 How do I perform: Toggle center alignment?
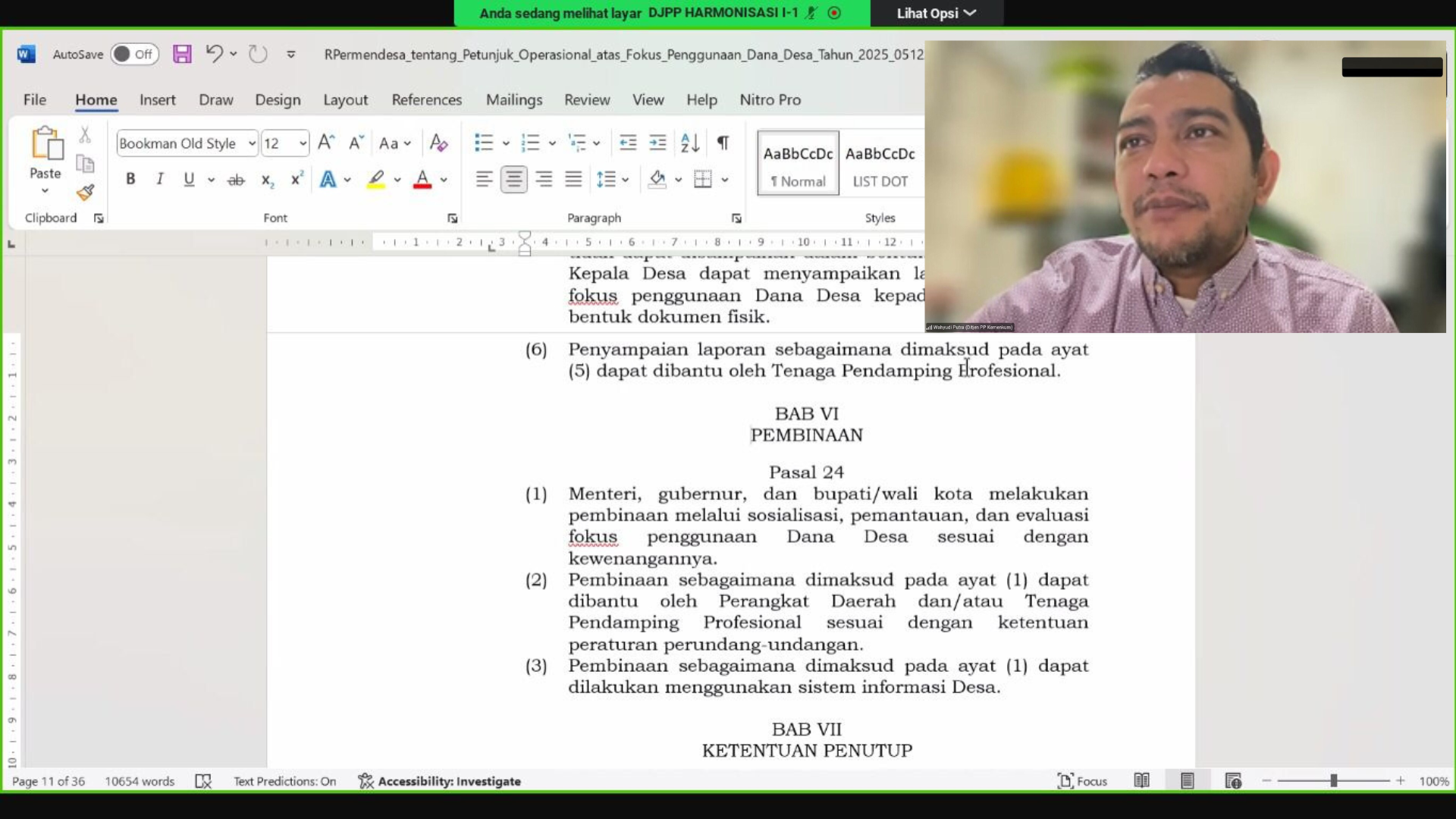[x=513, y=180]
